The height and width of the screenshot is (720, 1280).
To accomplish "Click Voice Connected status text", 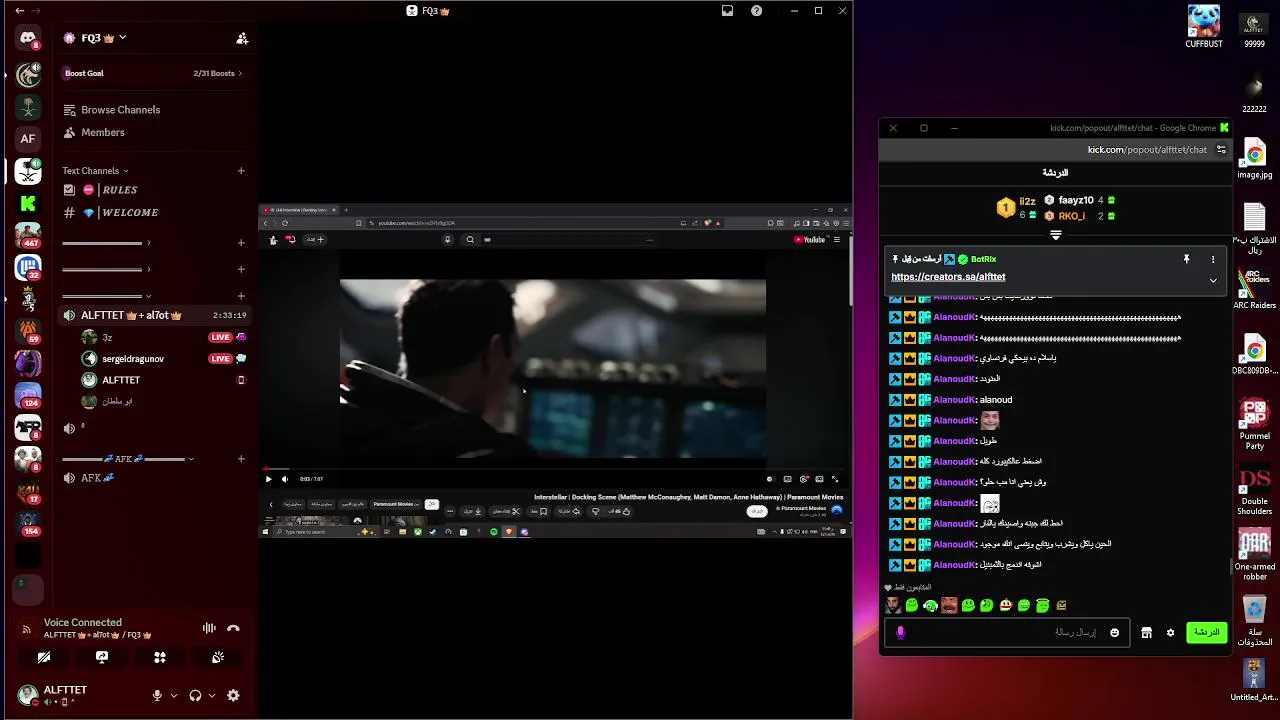I will pyautogui.click(x=82, y=622).
